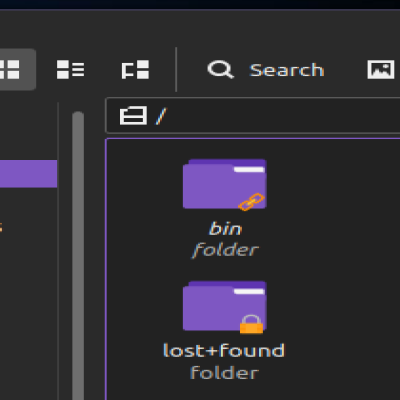Viewport: 400px width, 400px height.
Task: Click the lost+found name label
Action: coord(224,351)
